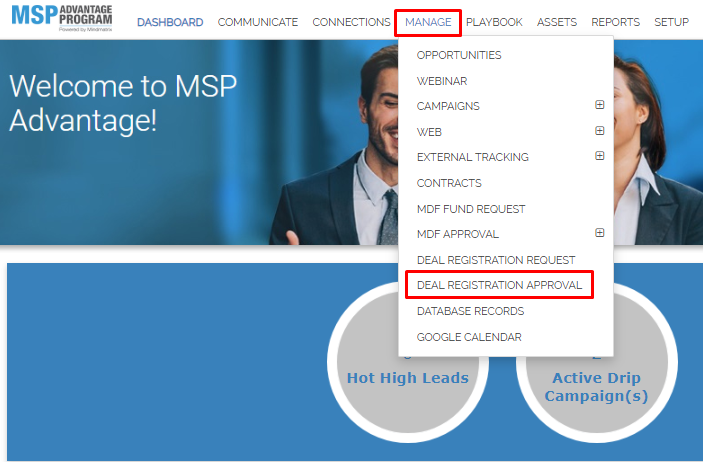Select Deal Registration Request
703x462 pixels.
496,261
